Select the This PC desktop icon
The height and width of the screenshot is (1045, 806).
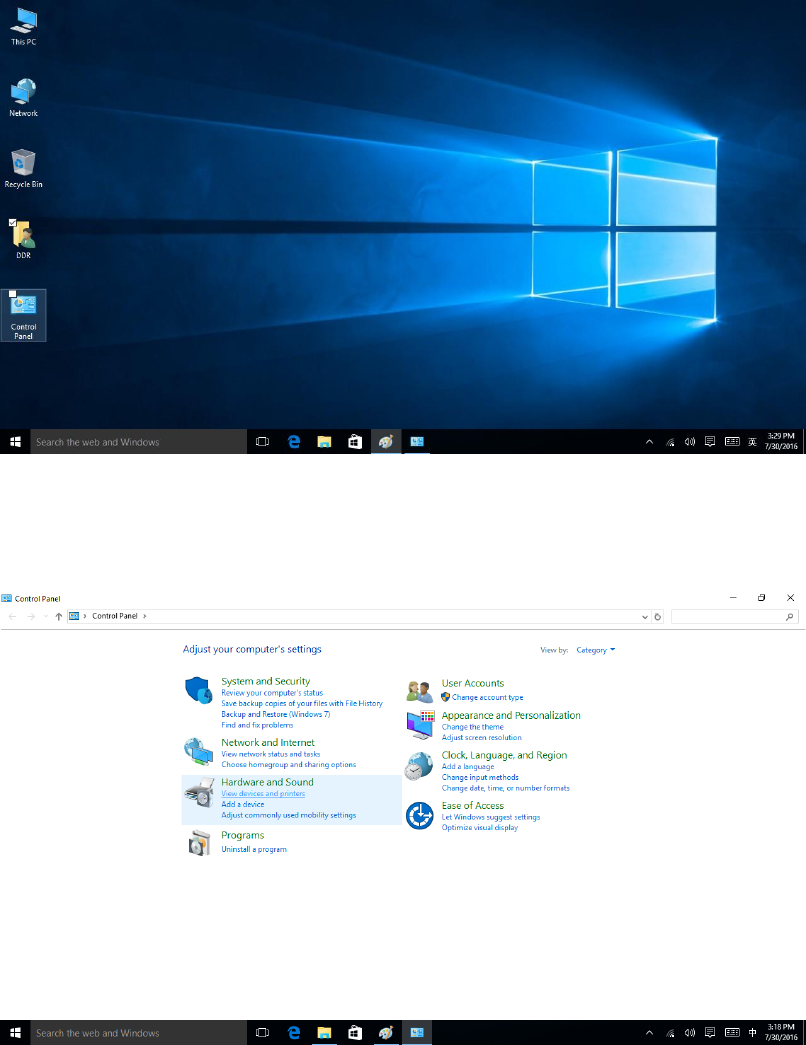click(x=23, y=27)
